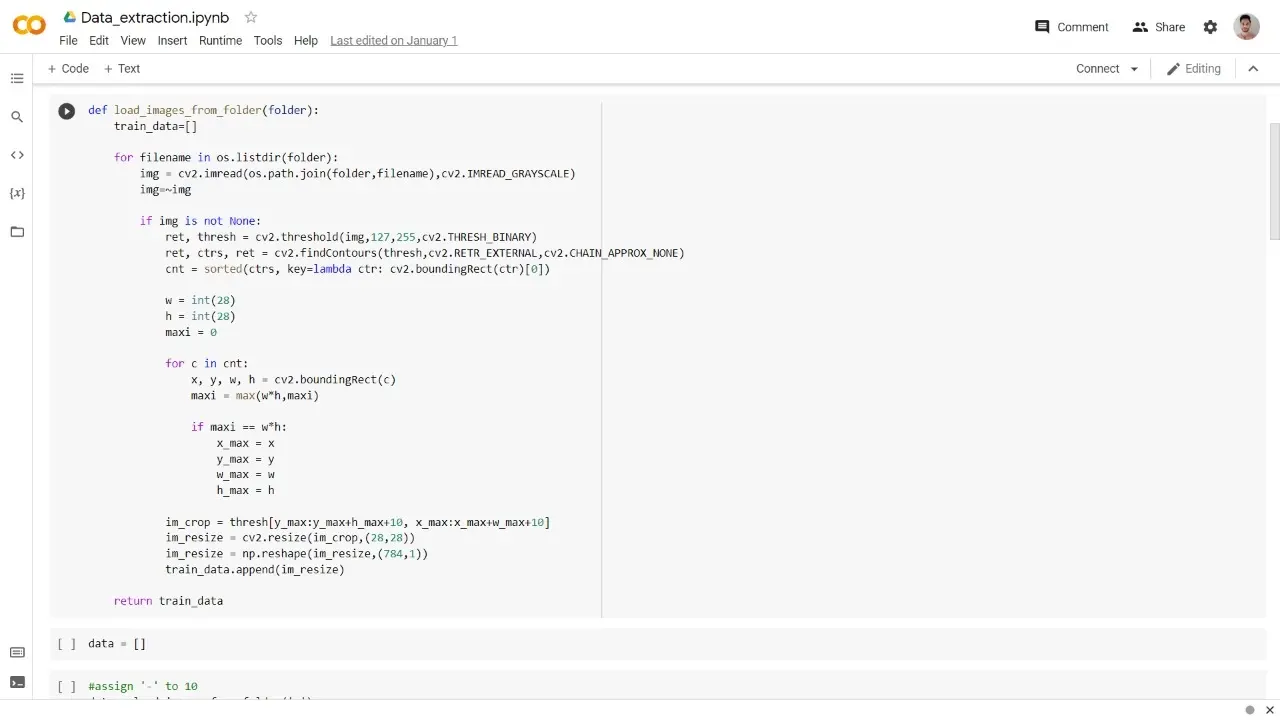Image resolution: width=1280 pixels, height=720 pixels.
Task: Run the load_images_from_folder code cell
Action: (x=66, y=112)
